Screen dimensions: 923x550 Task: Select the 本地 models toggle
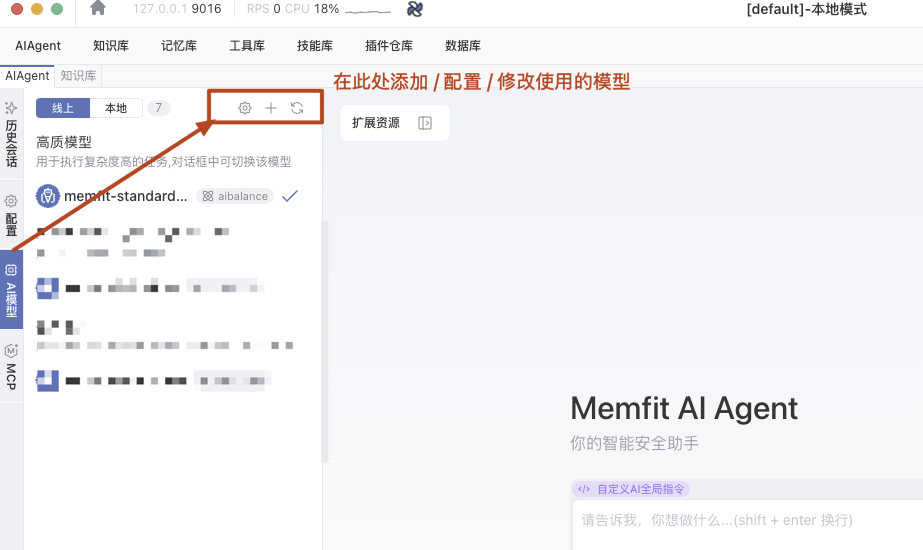[x=116, y=108]
